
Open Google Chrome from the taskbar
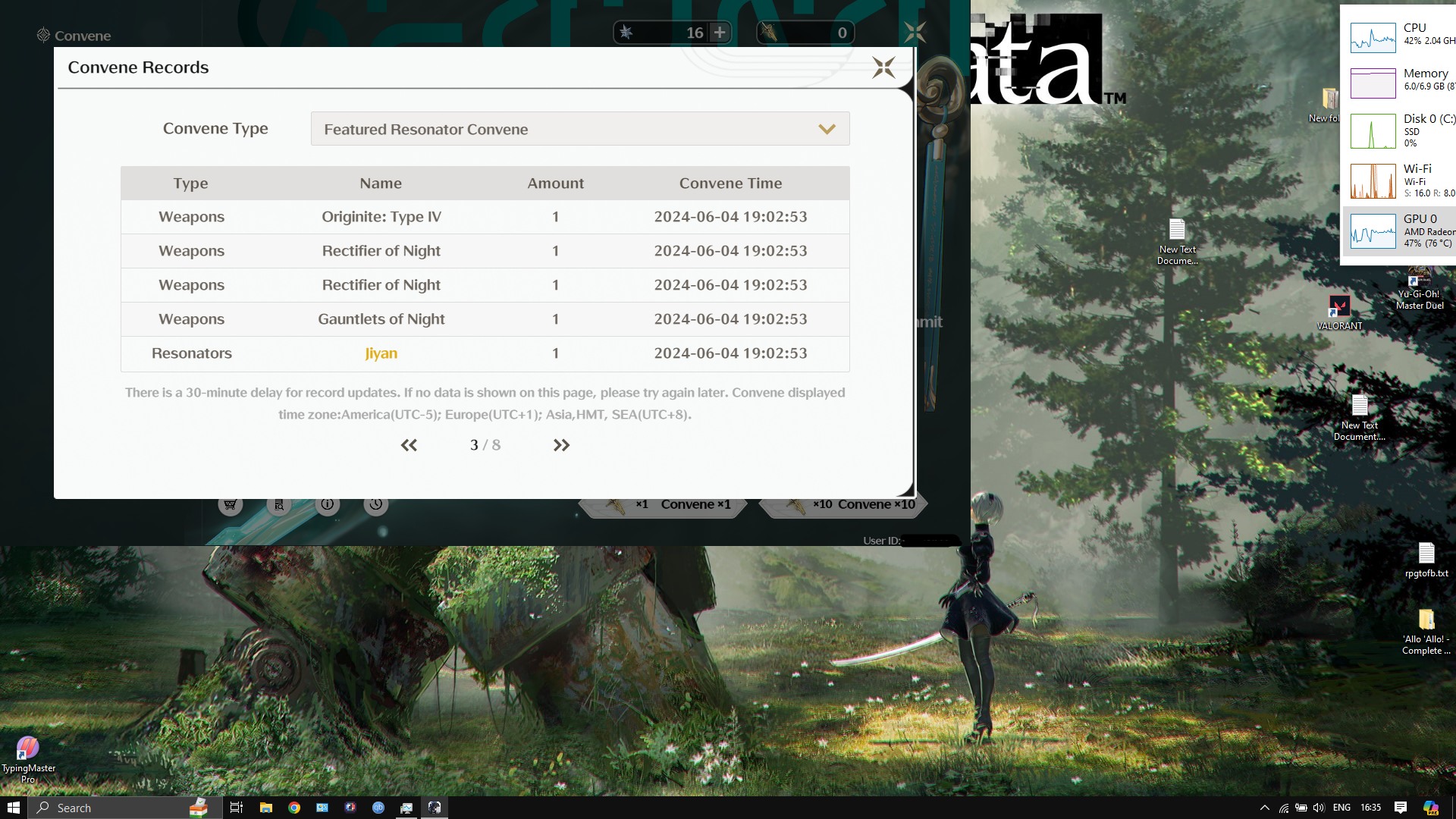(x=294, y=808)
